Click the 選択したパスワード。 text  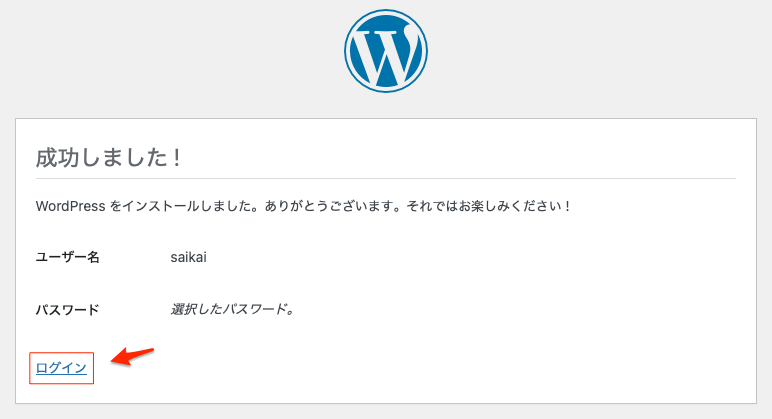232,309
